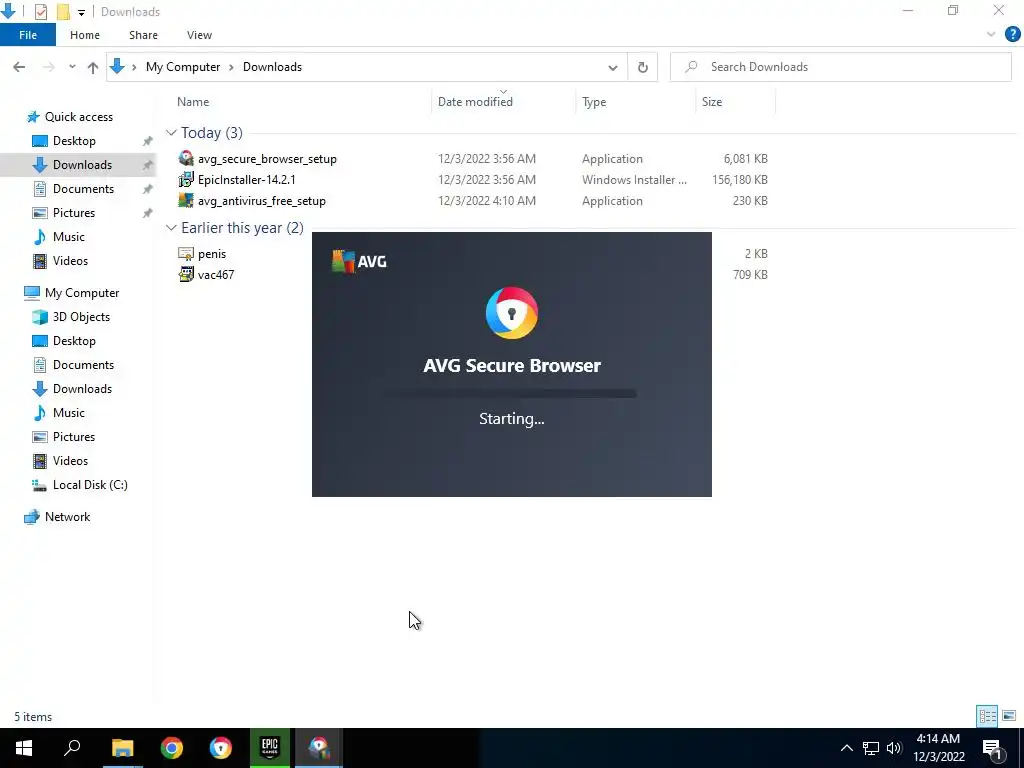Click Downloads in address breadcrumb
The image size is (1024, 768).
272,67
